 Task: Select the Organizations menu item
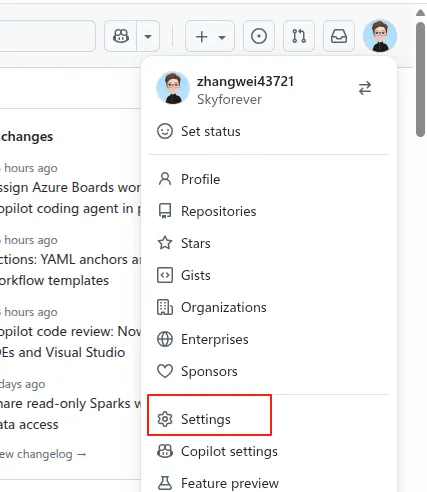[269, 307]
